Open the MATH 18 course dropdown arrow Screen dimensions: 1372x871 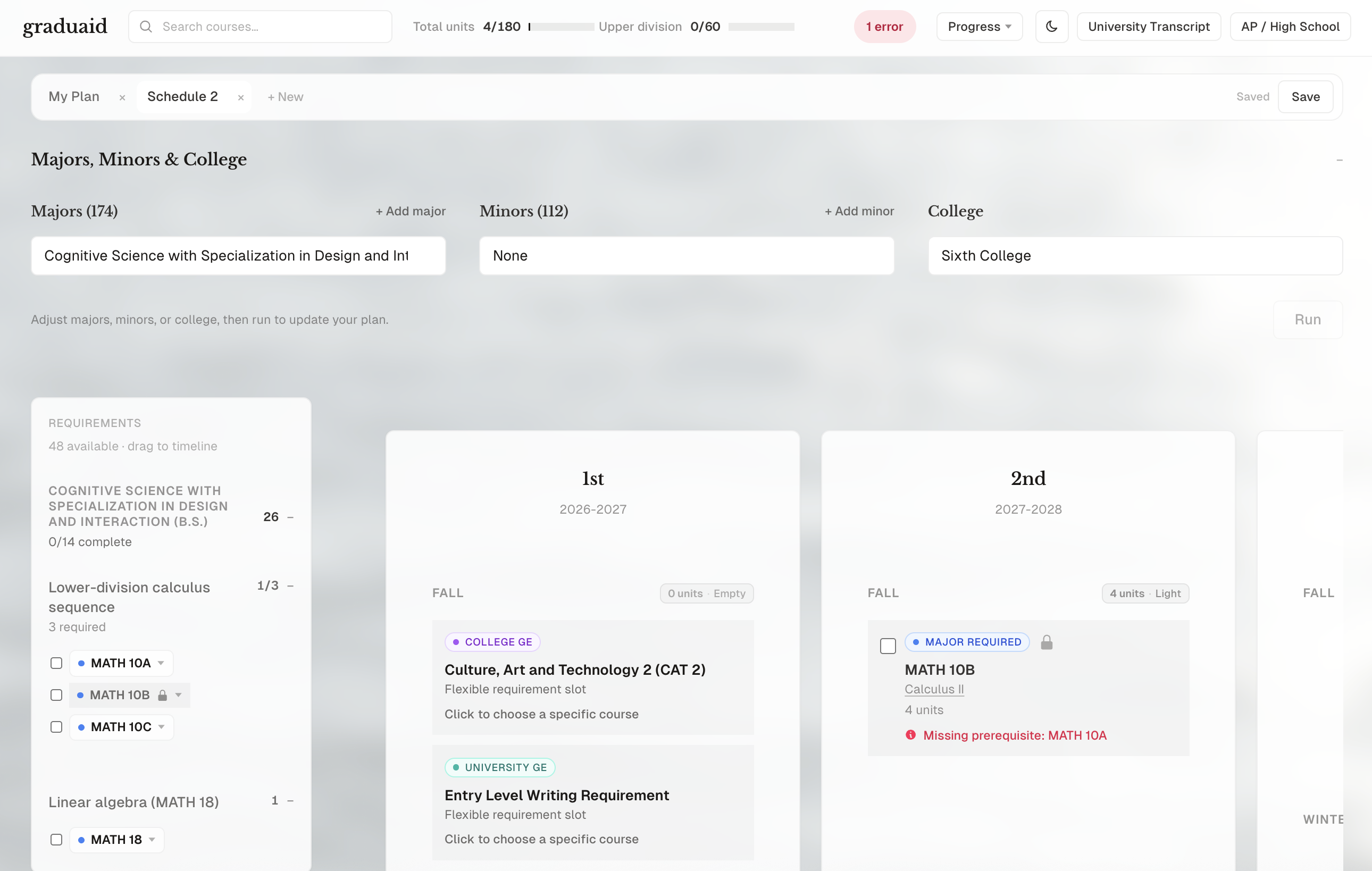152,840
